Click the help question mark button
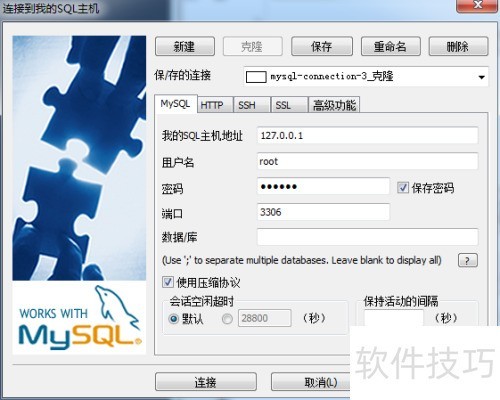 468,261
